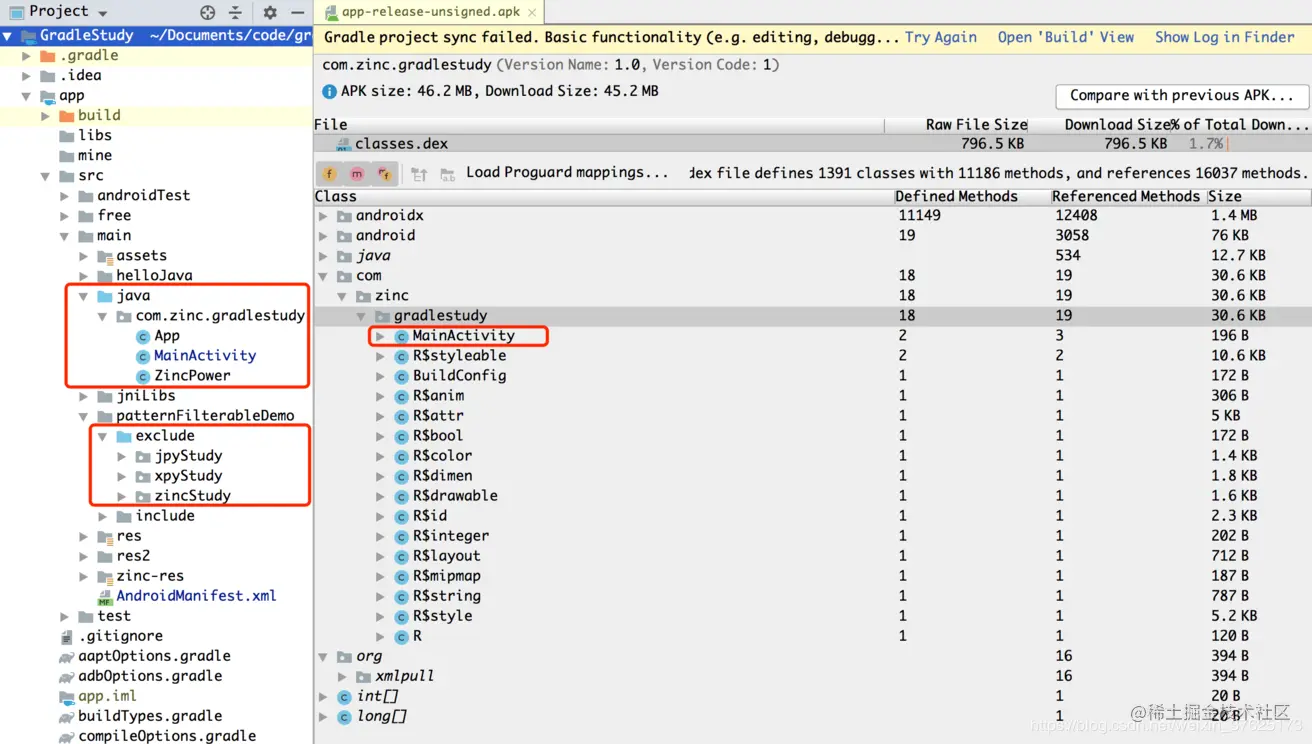Select the zincStudy folder
Screen dimensions: 1312x744
tap(192, 496)
